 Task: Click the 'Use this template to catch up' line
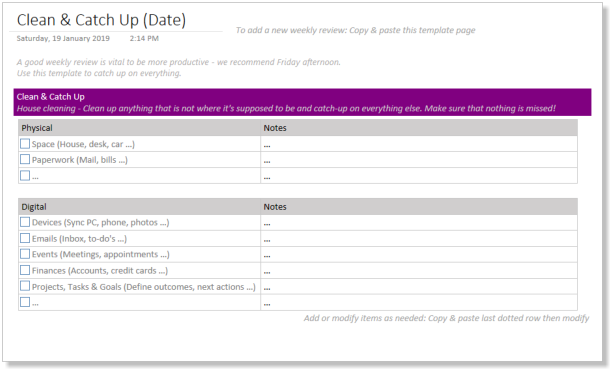point(99,73)
